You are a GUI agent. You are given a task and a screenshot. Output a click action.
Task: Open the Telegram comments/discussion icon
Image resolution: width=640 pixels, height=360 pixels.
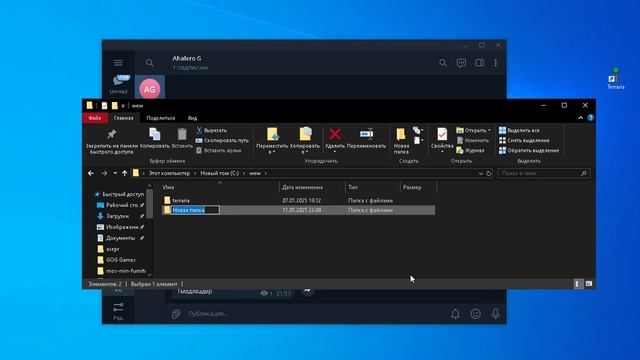[x=461, y=63]
